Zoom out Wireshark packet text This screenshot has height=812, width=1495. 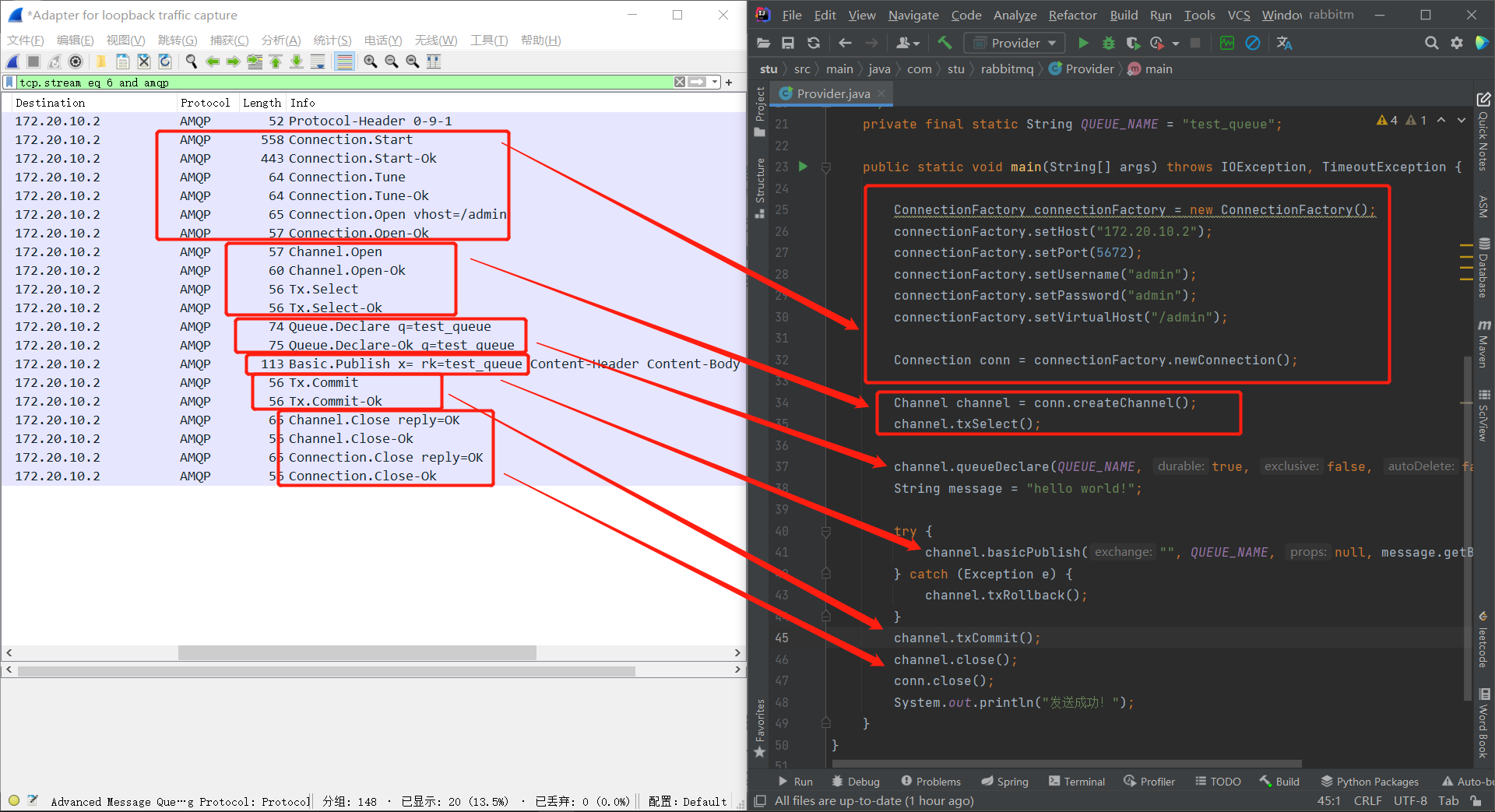[x=392, y=62]
